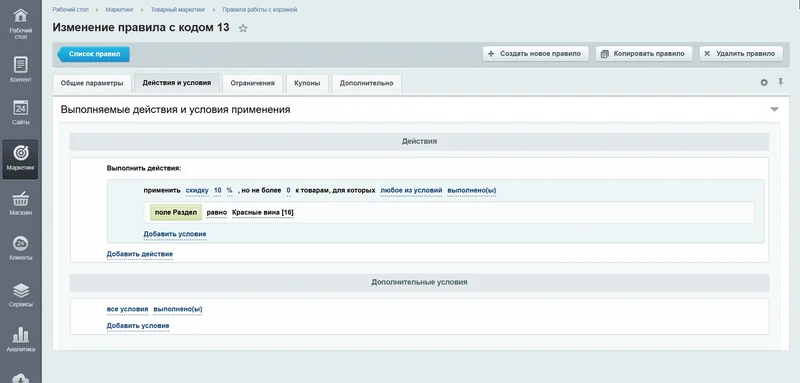Viewport: 800px width, 383px height.
Task: Open the cloud download sidebar icon
Action: tap(20, 377)
